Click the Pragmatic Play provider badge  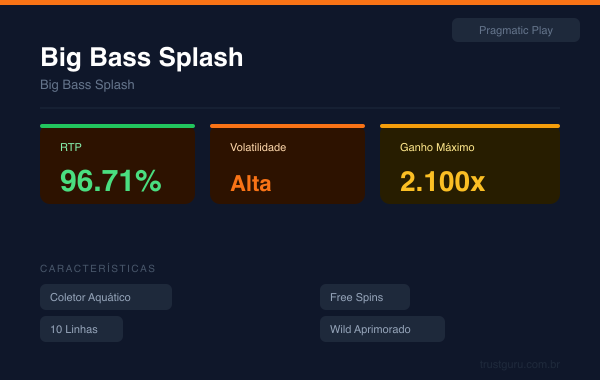pos(515,30)
